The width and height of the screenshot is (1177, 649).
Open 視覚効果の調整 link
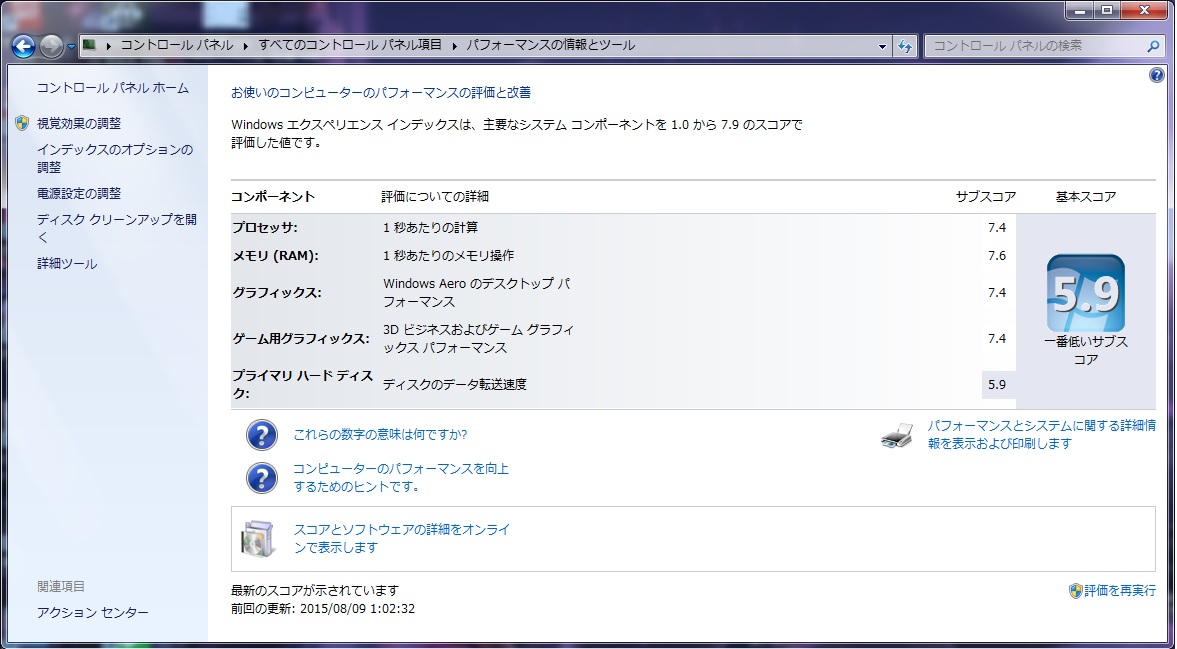(79, 123)
